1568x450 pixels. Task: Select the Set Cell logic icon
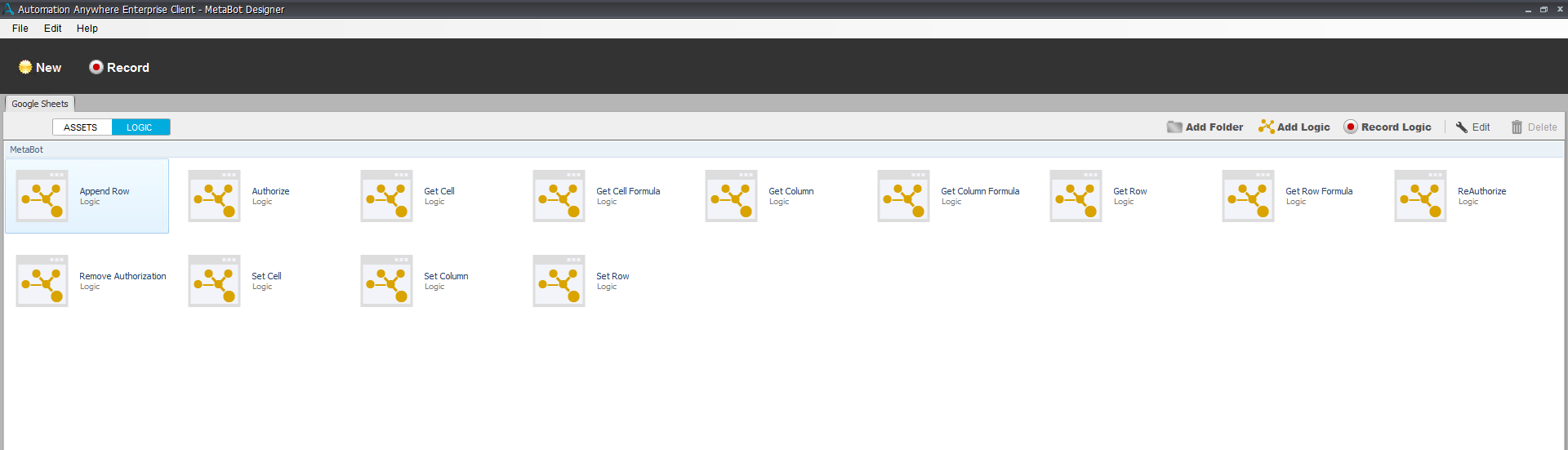214,281
